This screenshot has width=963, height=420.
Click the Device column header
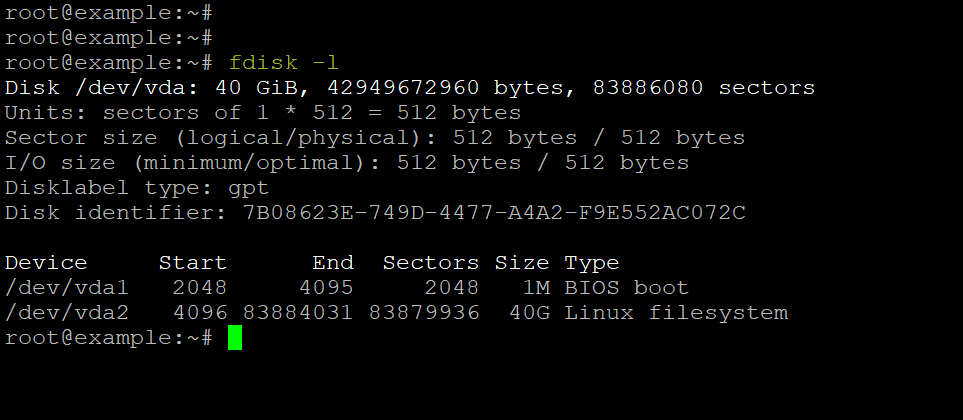tap(46, 263)
